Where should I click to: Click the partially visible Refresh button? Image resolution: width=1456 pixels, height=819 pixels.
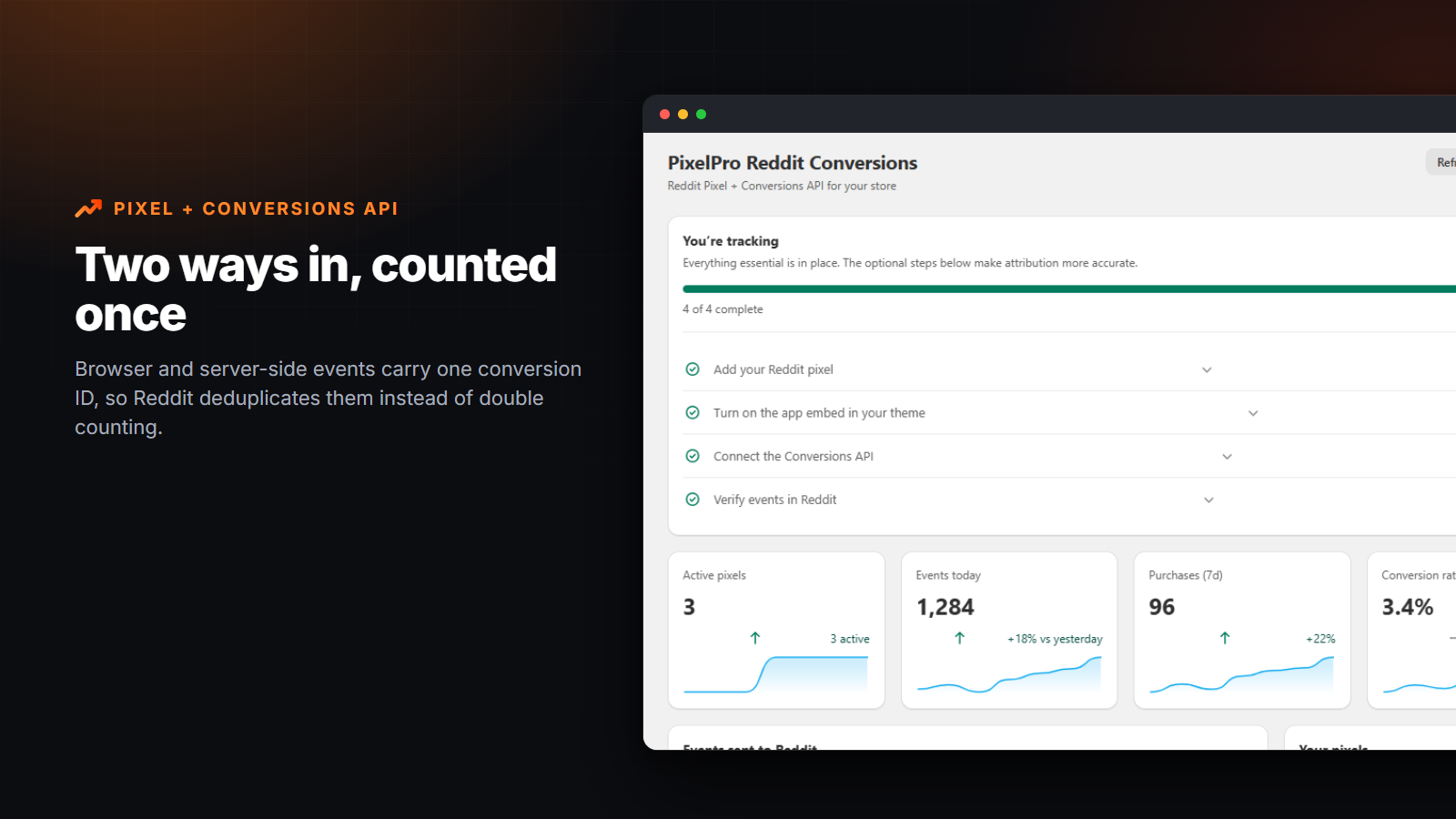coord(1441,162)
